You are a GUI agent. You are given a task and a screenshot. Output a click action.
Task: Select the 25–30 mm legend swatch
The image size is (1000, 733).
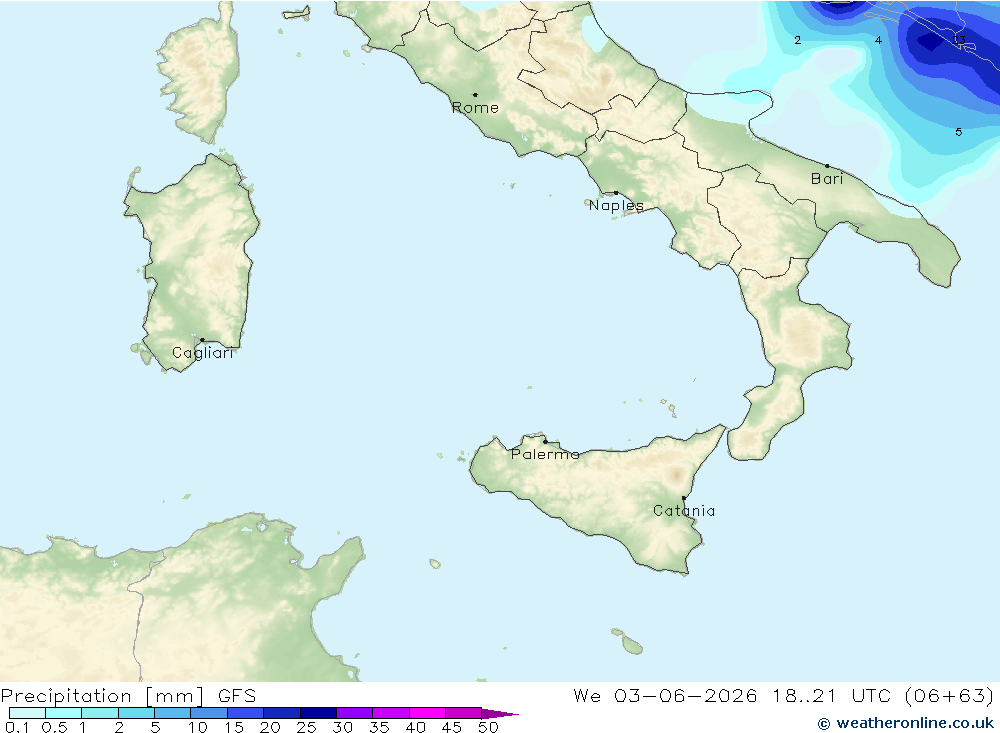tap(318, 713)
